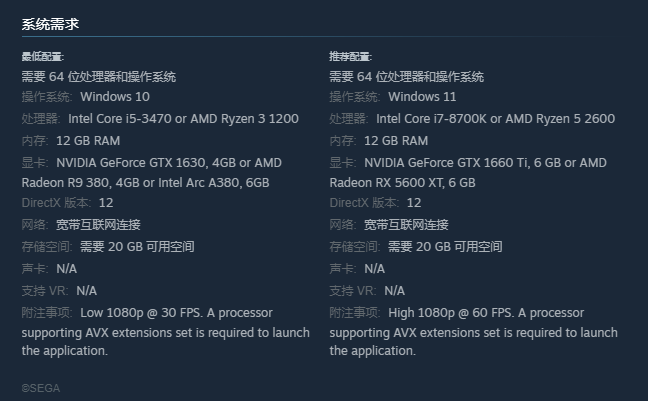Click 12 GB RAM under minimum requirements
648x401 pixels.
pos(88,141)
